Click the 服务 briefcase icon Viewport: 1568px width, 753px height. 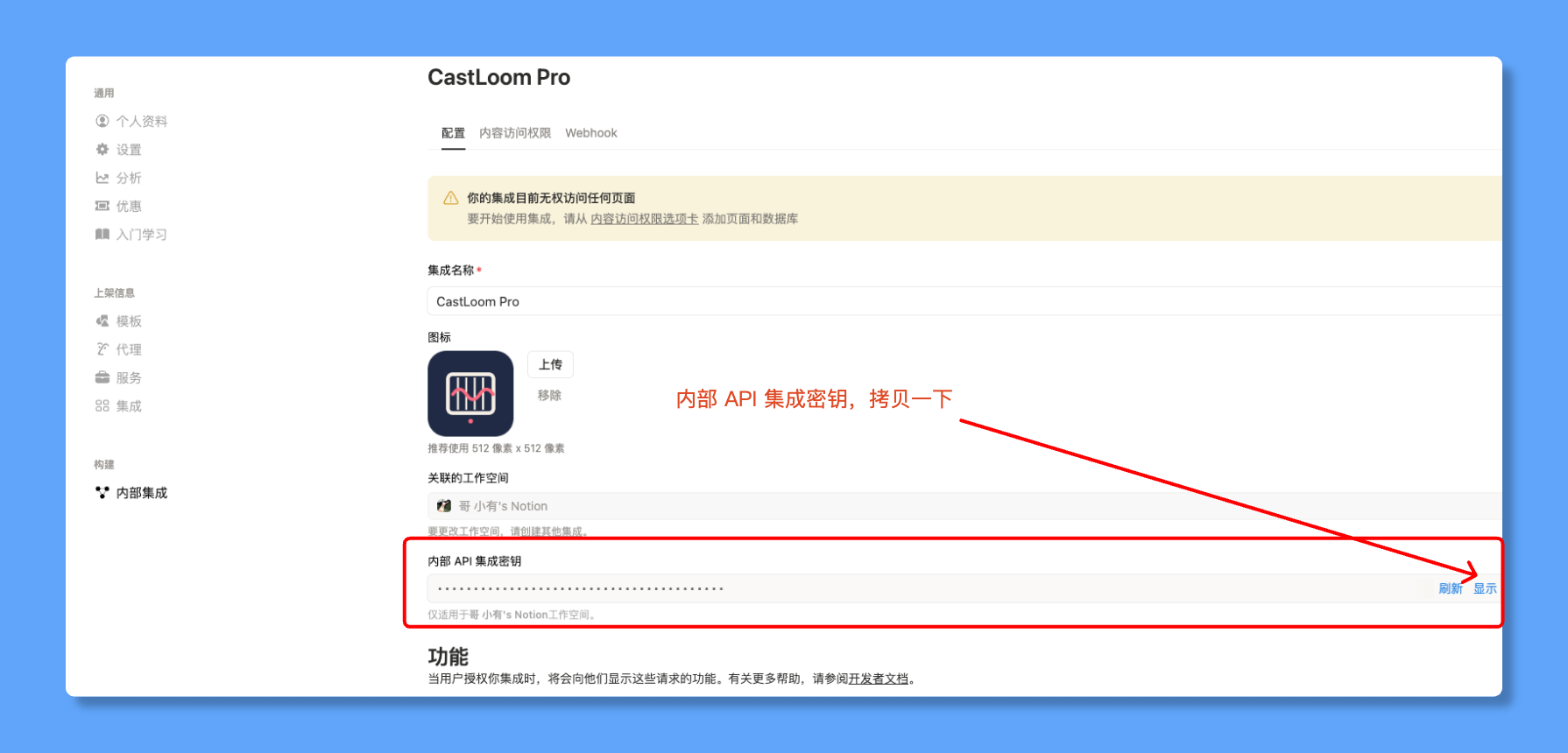[102, 377]
